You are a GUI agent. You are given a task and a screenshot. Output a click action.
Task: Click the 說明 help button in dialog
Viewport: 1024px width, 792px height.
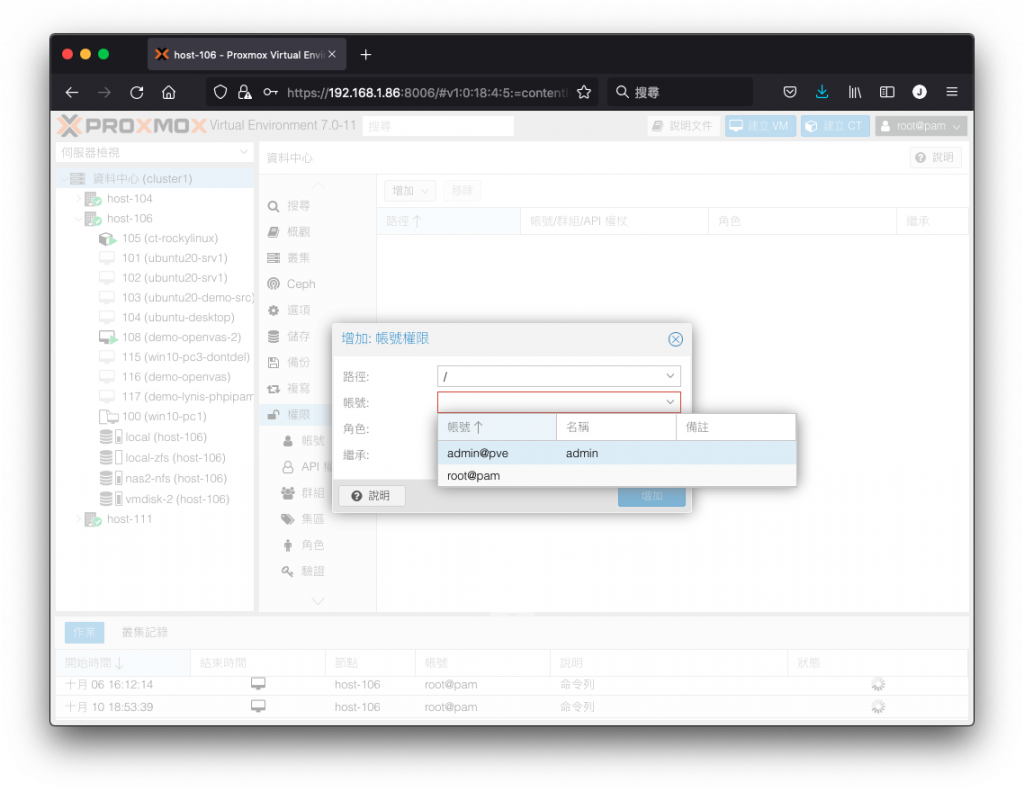coord(372,496)
